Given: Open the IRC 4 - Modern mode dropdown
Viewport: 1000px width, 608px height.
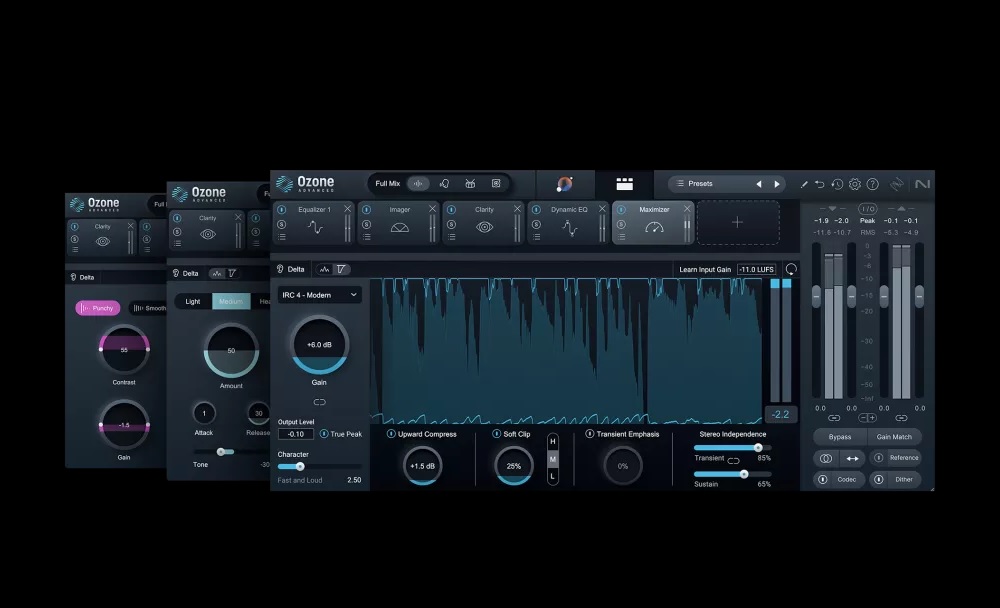Looking at the screenshot, I should pyautogui.click(x=320, y=295).
